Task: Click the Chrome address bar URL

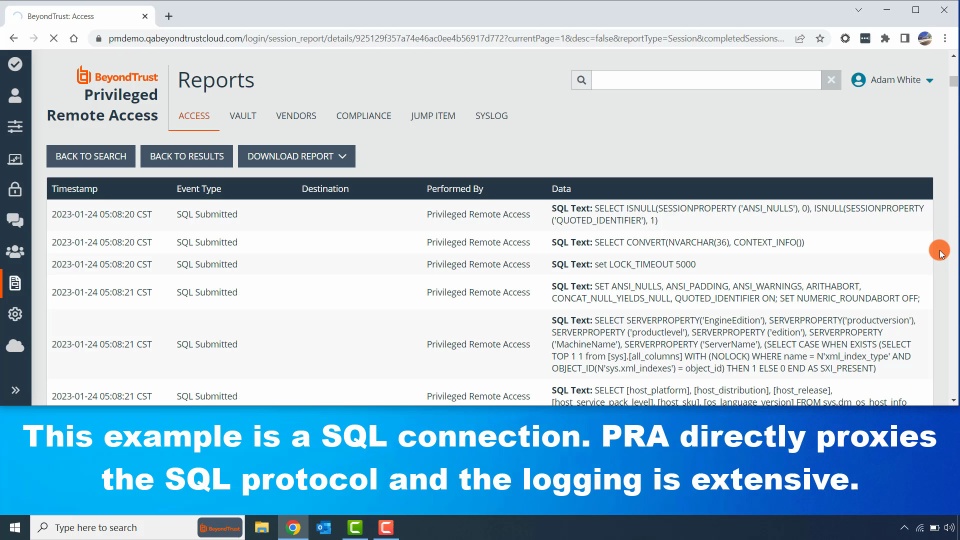Action: [x=446, y=39]
